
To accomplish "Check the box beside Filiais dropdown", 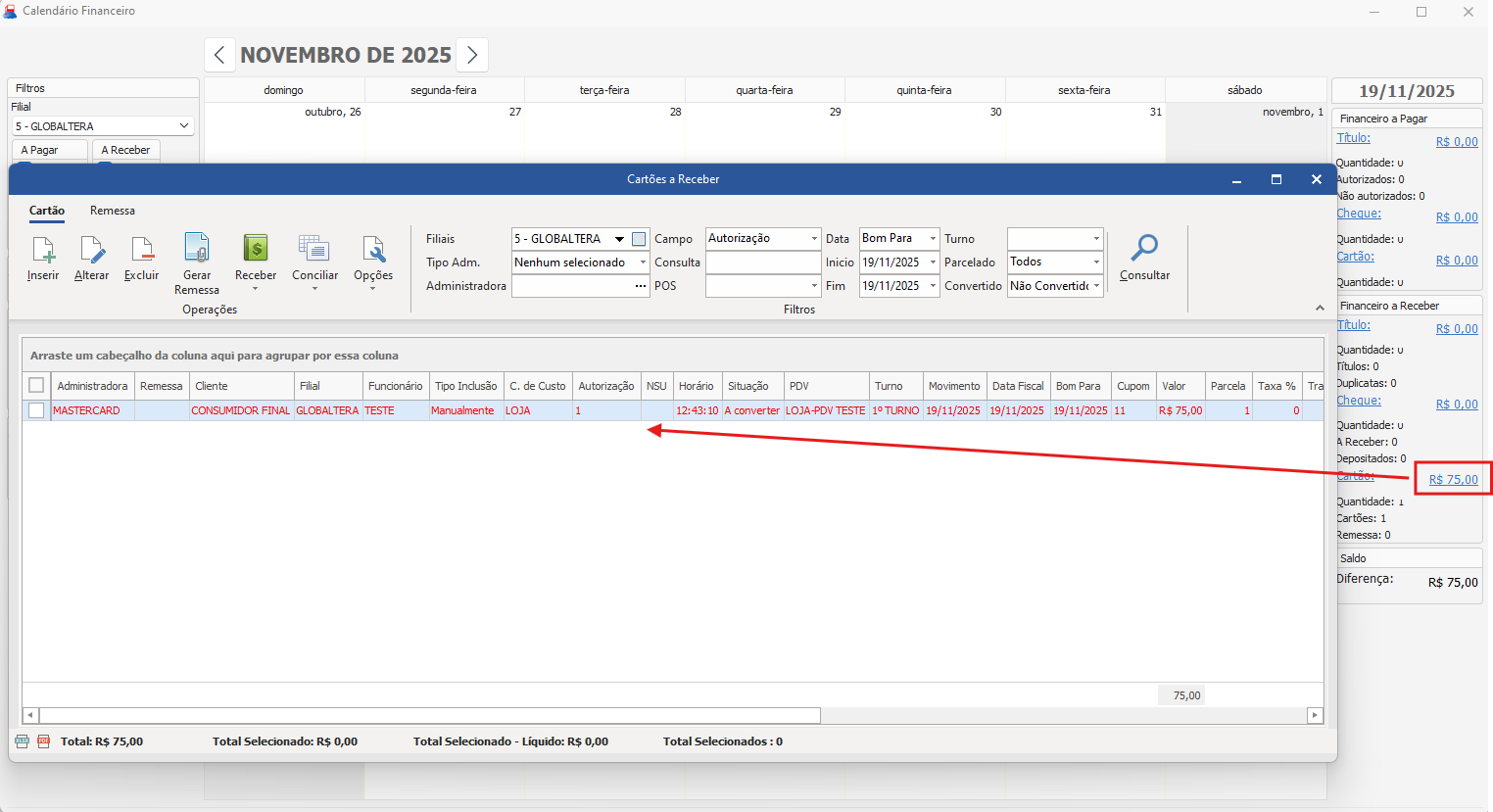I will [639, 239].
